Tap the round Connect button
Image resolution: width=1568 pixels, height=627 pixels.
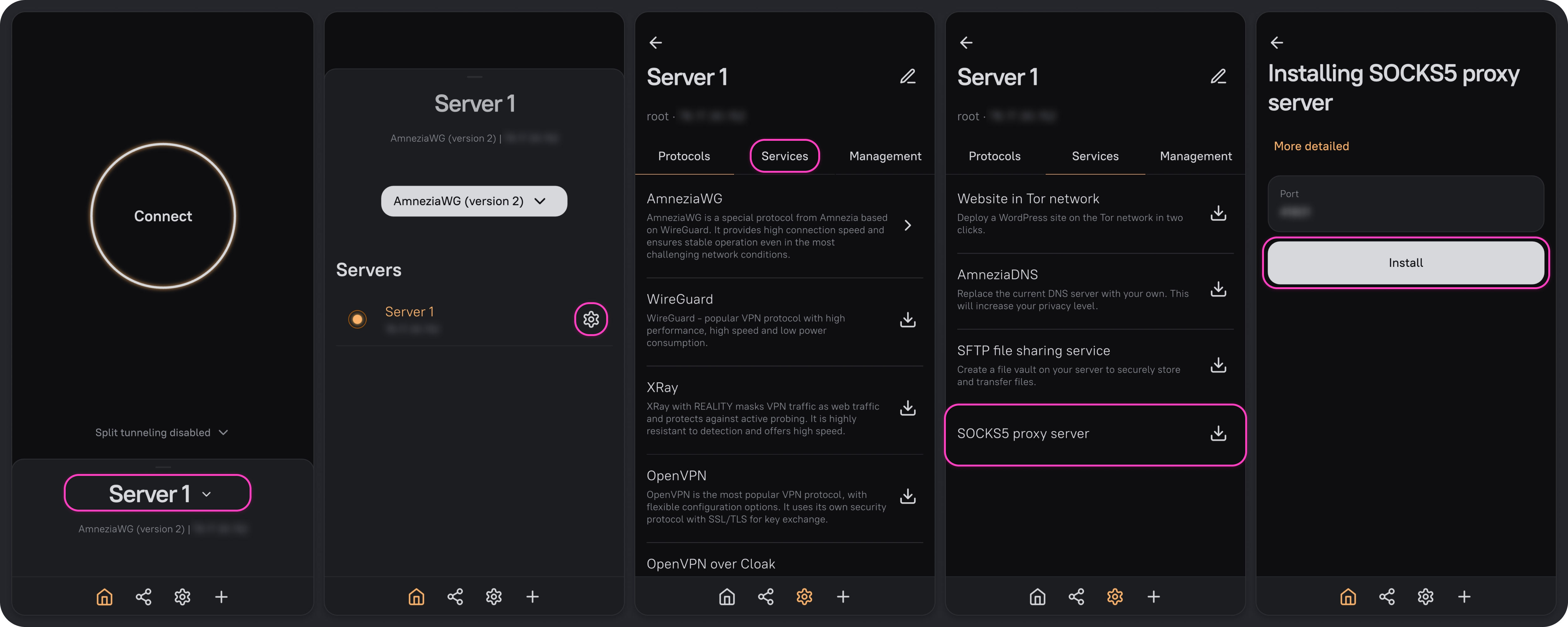163,216
